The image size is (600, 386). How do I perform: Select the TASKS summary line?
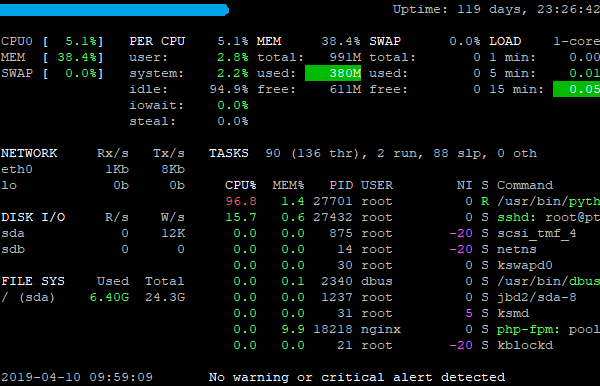pyautogui.click(x=373, y=153)
